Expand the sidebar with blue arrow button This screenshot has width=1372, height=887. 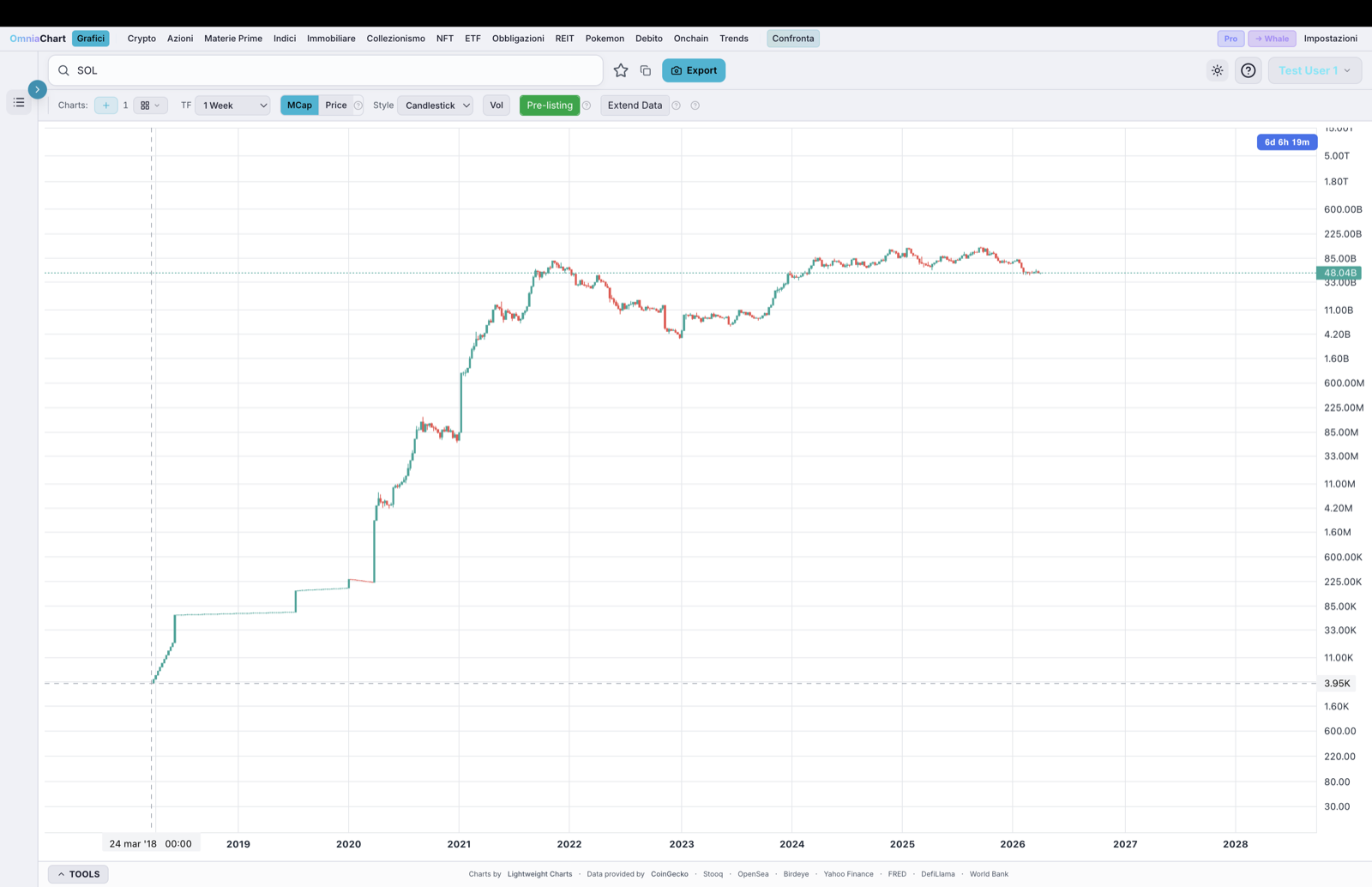tap(37, 89)
